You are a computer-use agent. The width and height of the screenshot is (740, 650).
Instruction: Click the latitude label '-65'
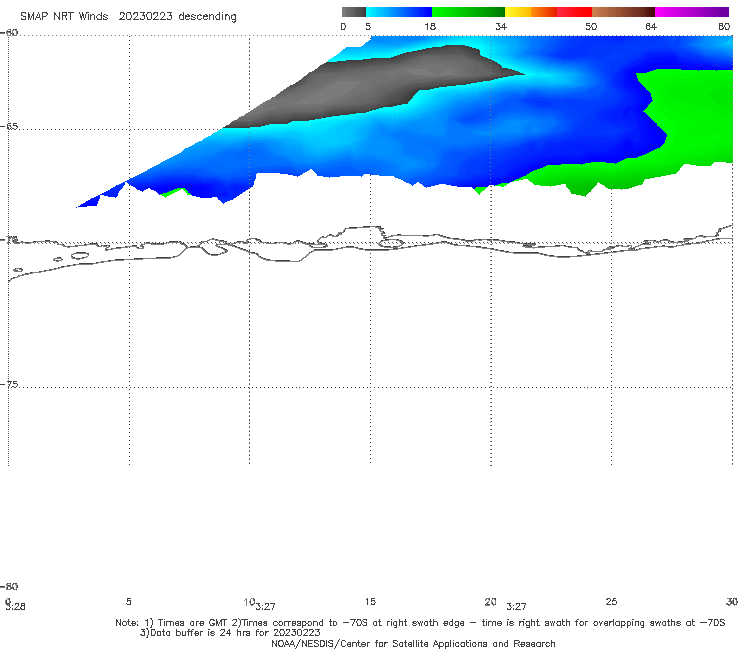(x=9, y=127)
